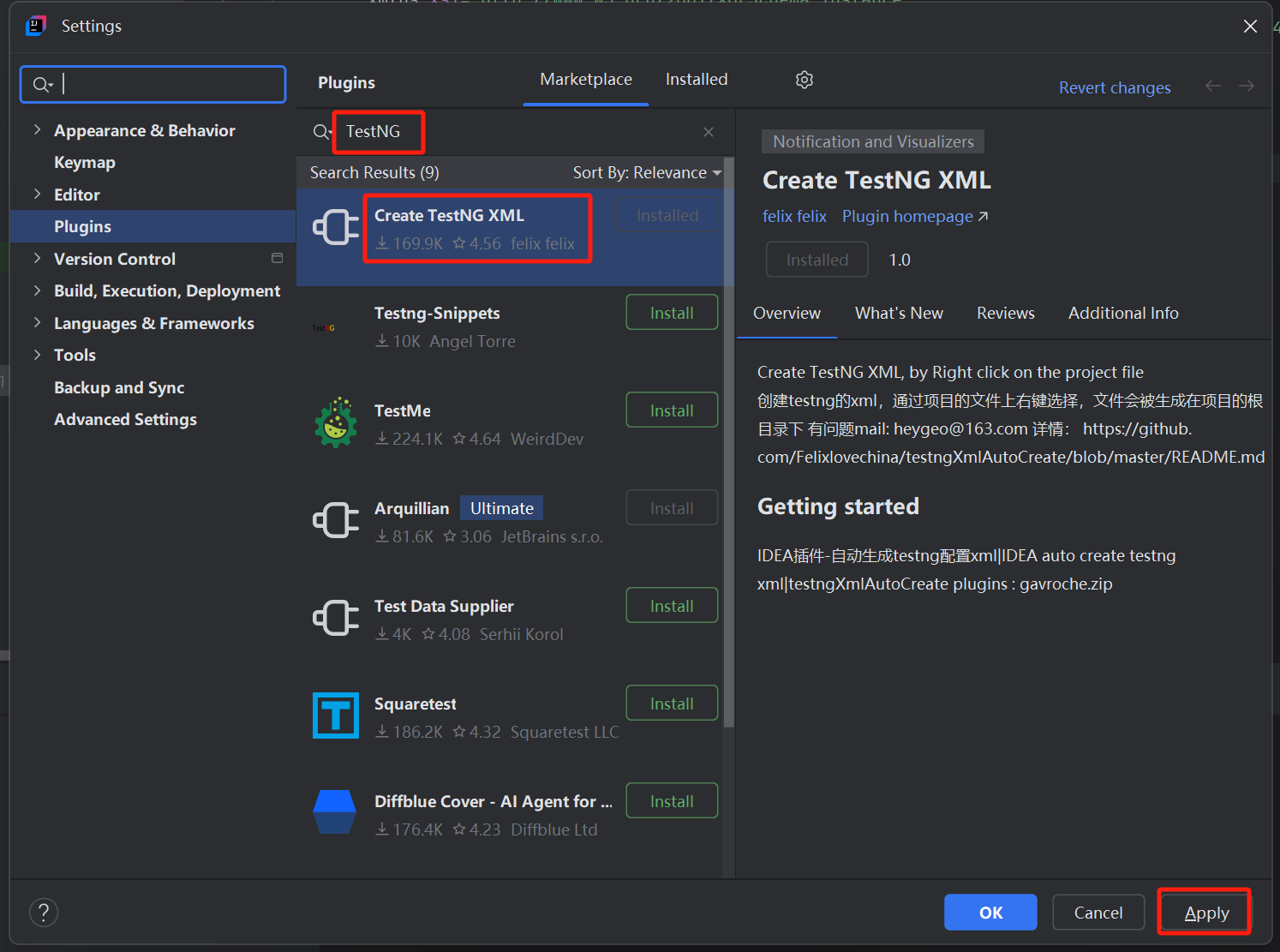
Task: Install the Testng-Snippets plugin
Action: [x=672, y=313]
